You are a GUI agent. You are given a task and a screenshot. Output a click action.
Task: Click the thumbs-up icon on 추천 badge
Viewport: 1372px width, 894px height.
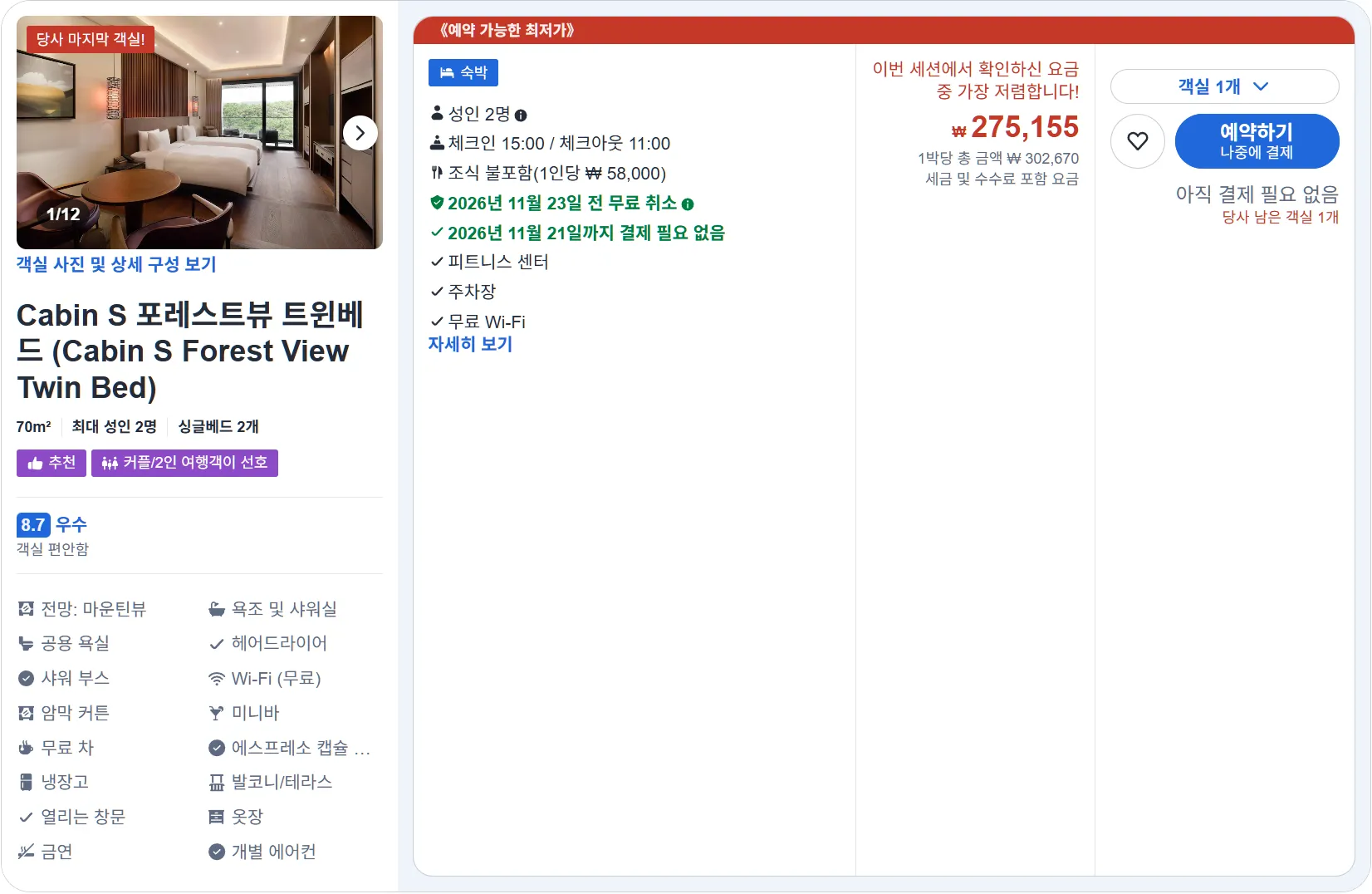pos(35,464)
